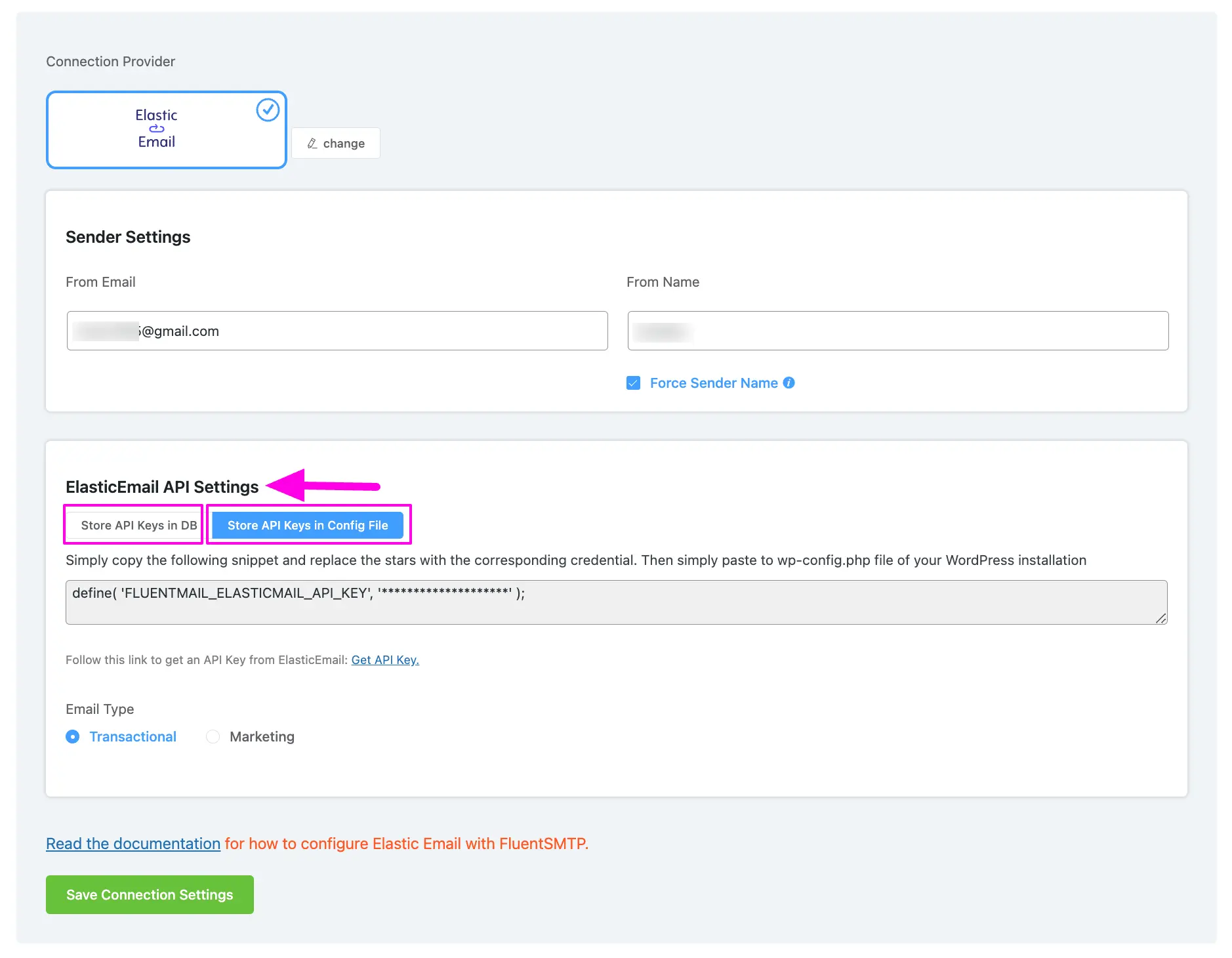Click the checkmark icon on the Elastic Email card
Image resolution: width=1232 pixels, height=958 pixels.
tap(268, 110)
